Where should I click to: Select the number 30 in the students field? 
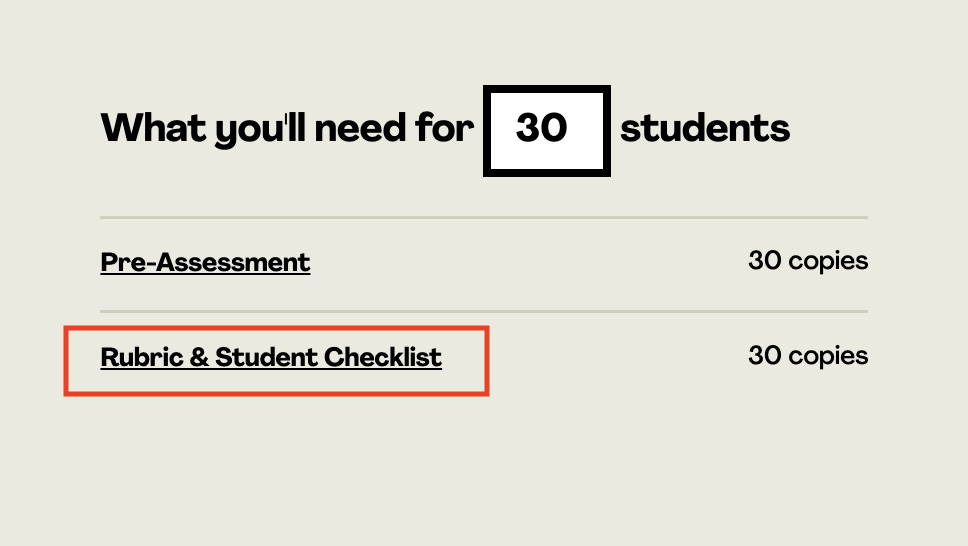pos(541,128)
